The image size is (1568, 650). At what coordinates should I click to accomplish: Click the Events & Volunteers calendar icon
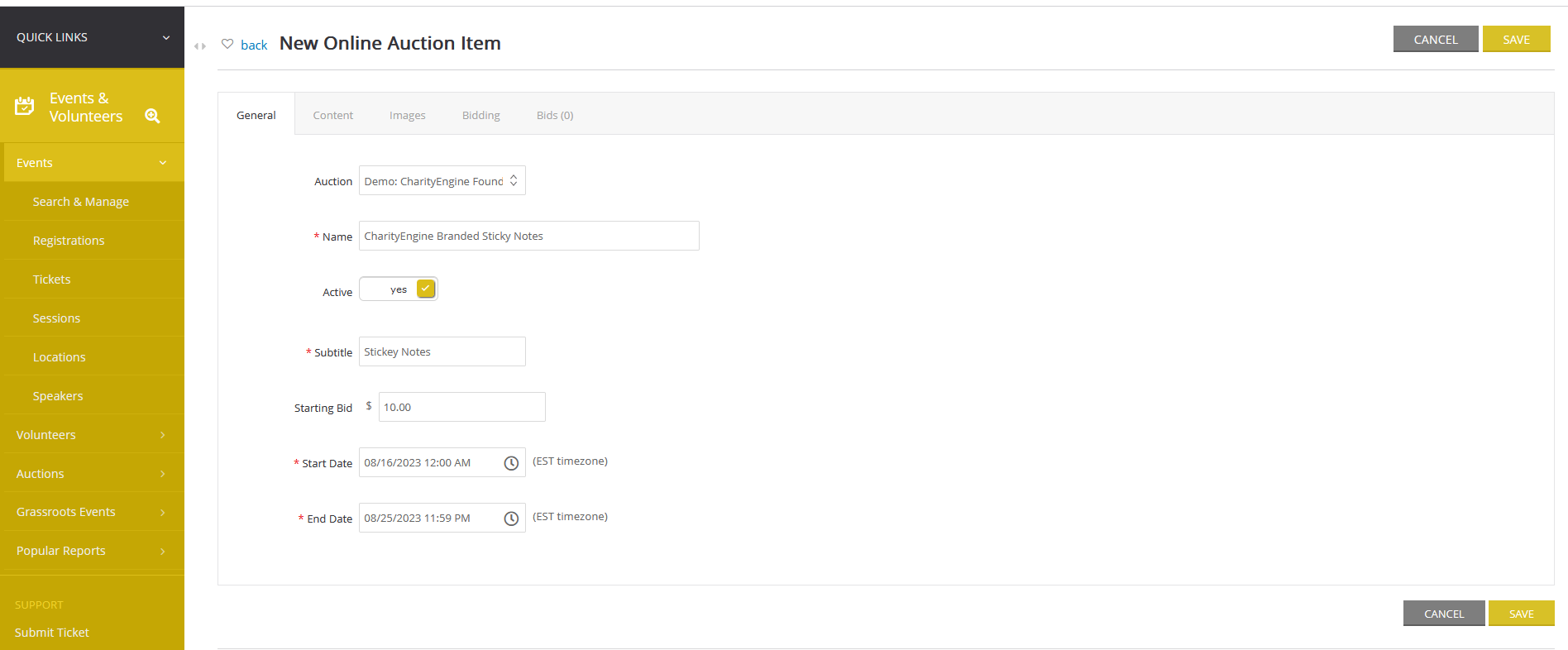pos(25,106)
